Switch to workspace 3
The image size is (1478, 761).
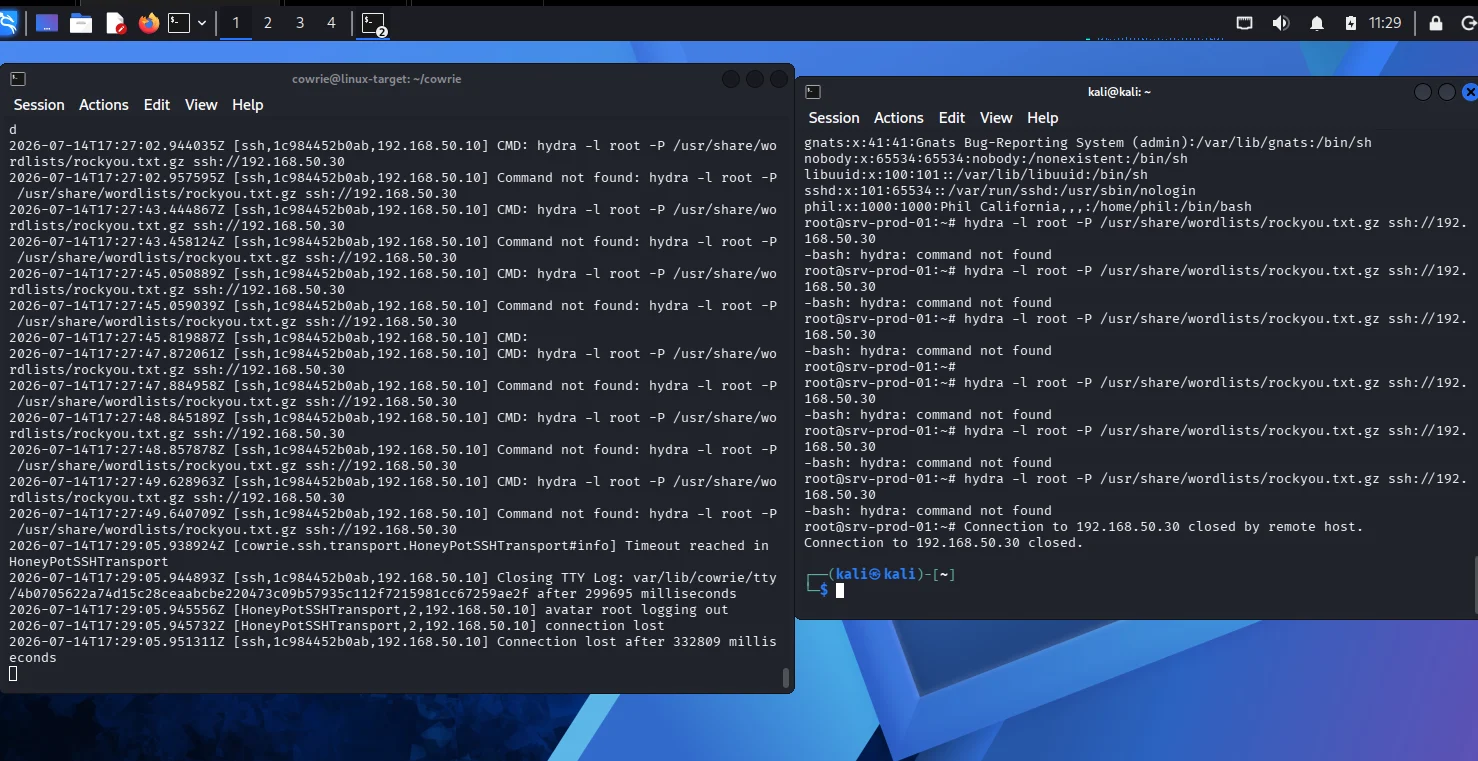point(300,23)
